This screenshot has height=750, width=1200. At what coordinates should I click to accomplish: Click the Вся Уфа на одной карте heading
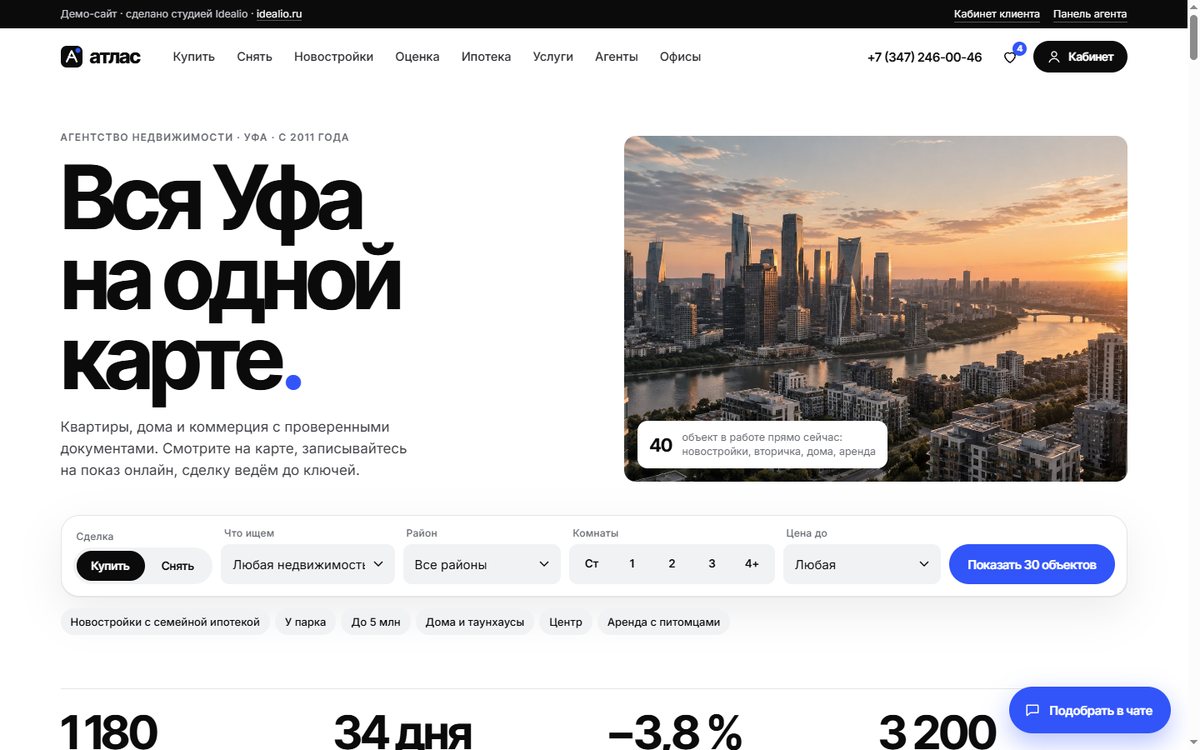point(231,280)
